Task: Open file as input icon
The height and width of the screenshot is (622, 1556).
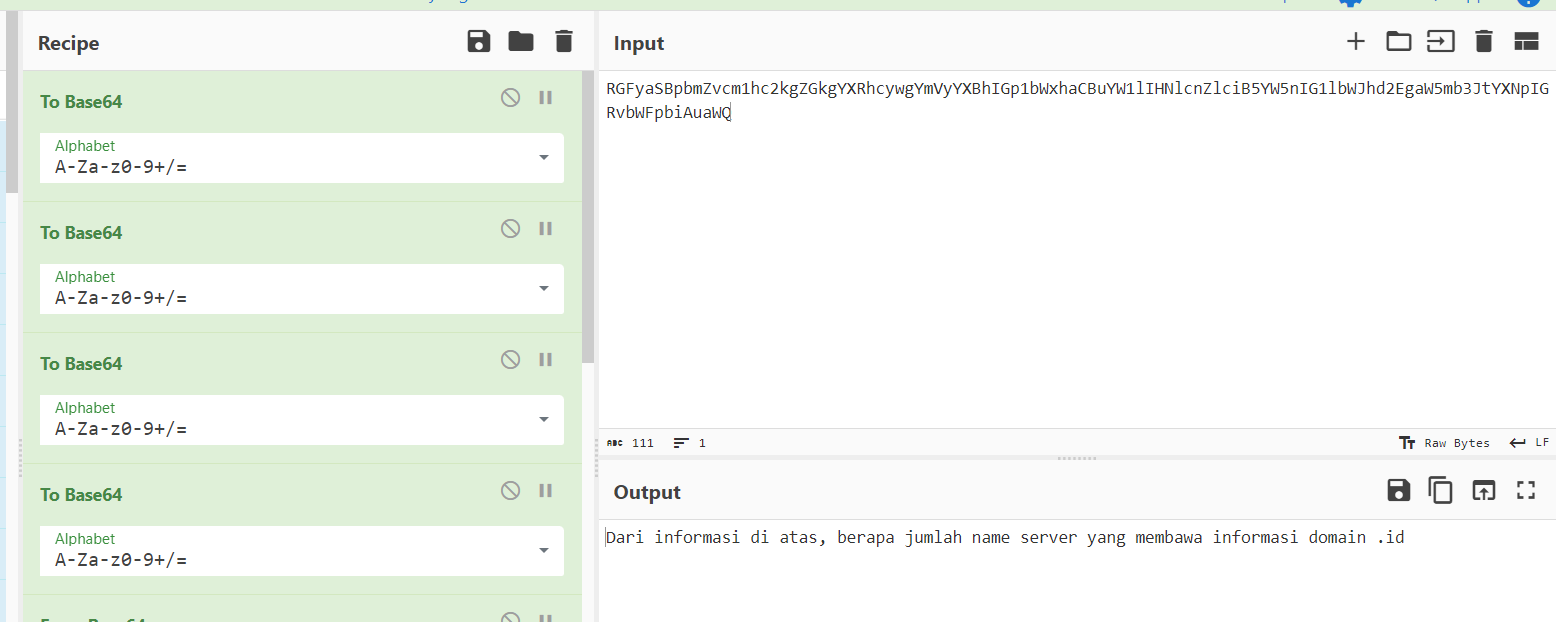Action: pos(1440,42)
